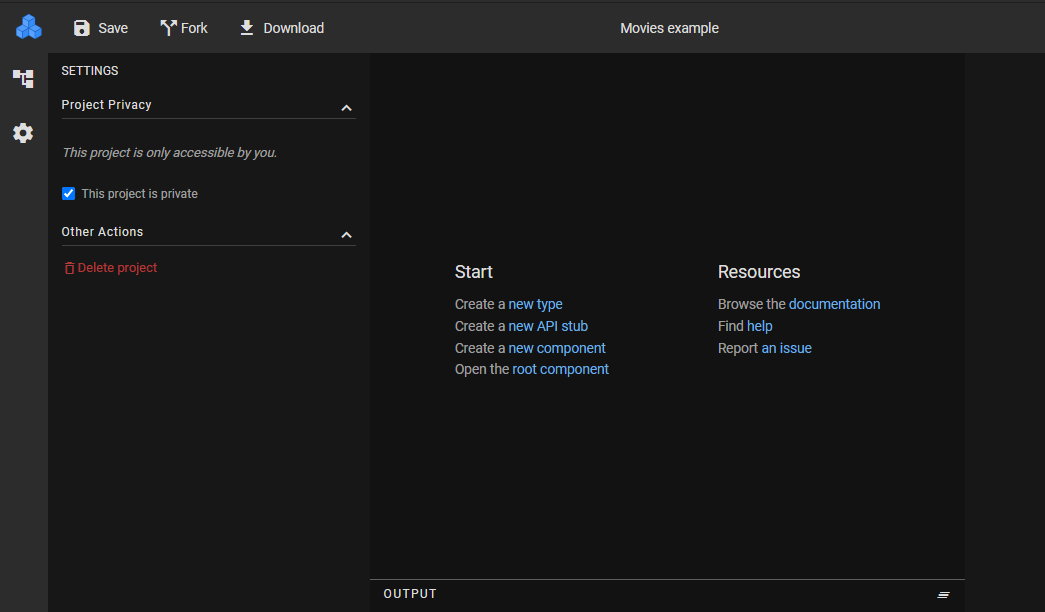Collapse the Project Privacy section chevron
Screen dimensions: 1045x612
347,108
